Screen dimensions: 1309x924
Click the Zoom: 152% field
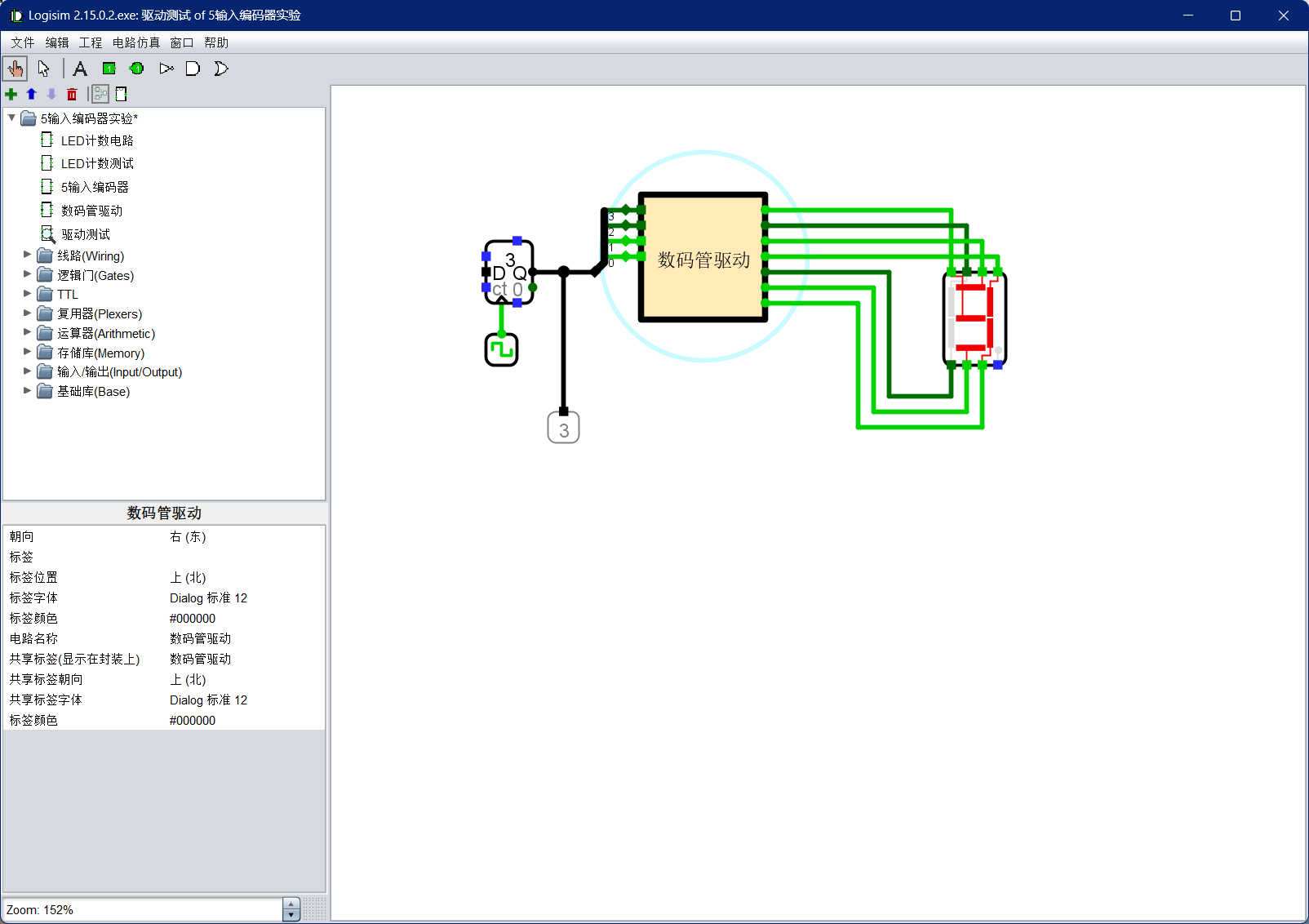(x=143, y=909)
